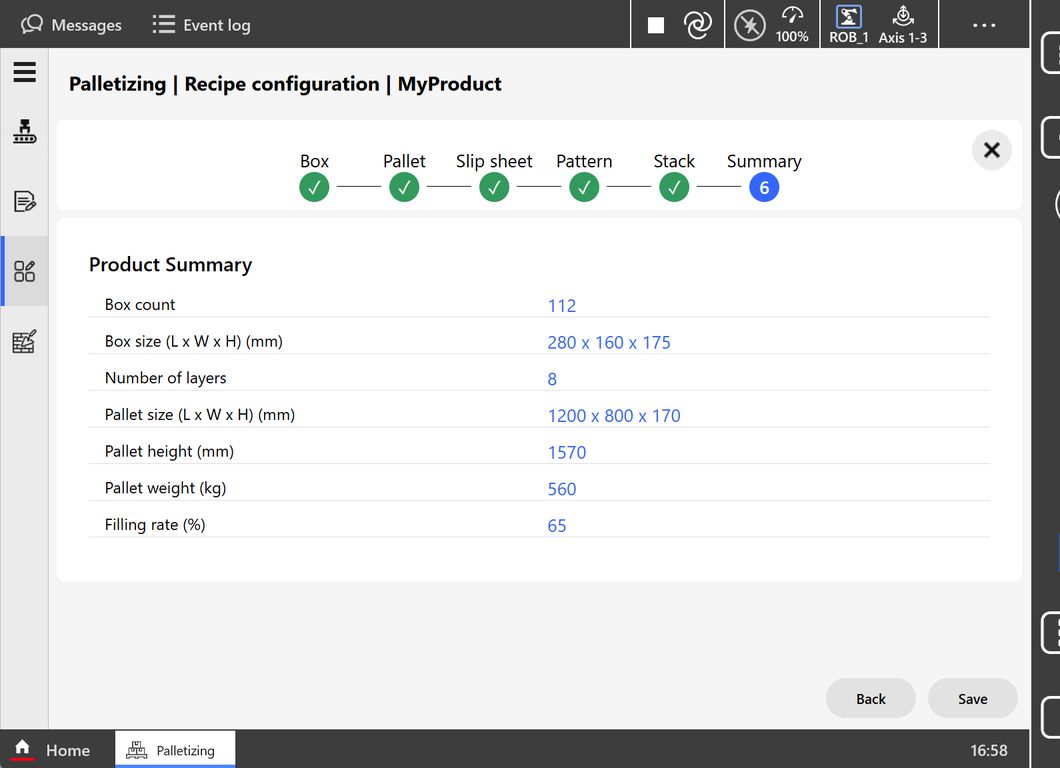Viewport: 1060px width, 768px height.
Task: Open the hamburger menu in sidebar
Action: click(24, 72)
